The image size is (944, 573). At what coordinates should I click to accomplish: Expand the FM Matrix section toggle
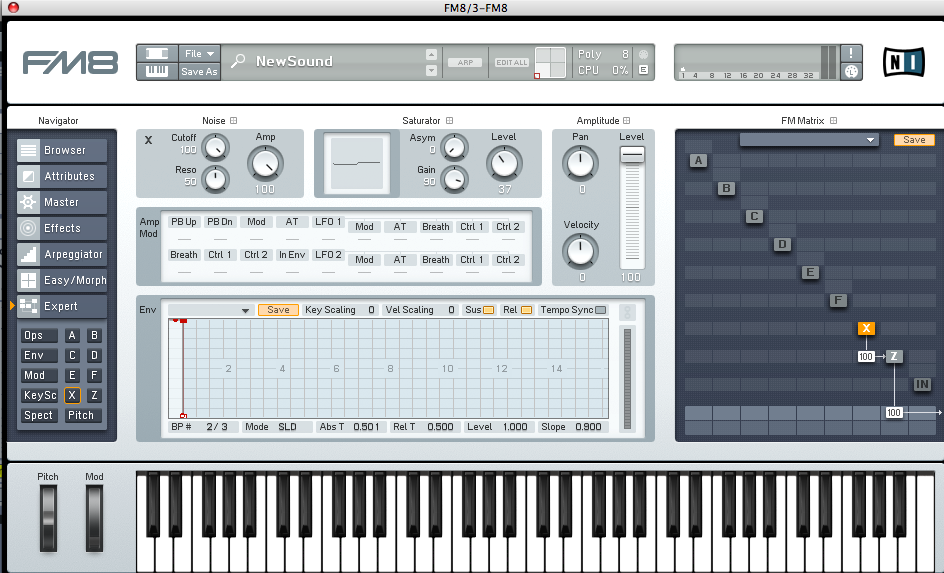(x=833, y=120)
